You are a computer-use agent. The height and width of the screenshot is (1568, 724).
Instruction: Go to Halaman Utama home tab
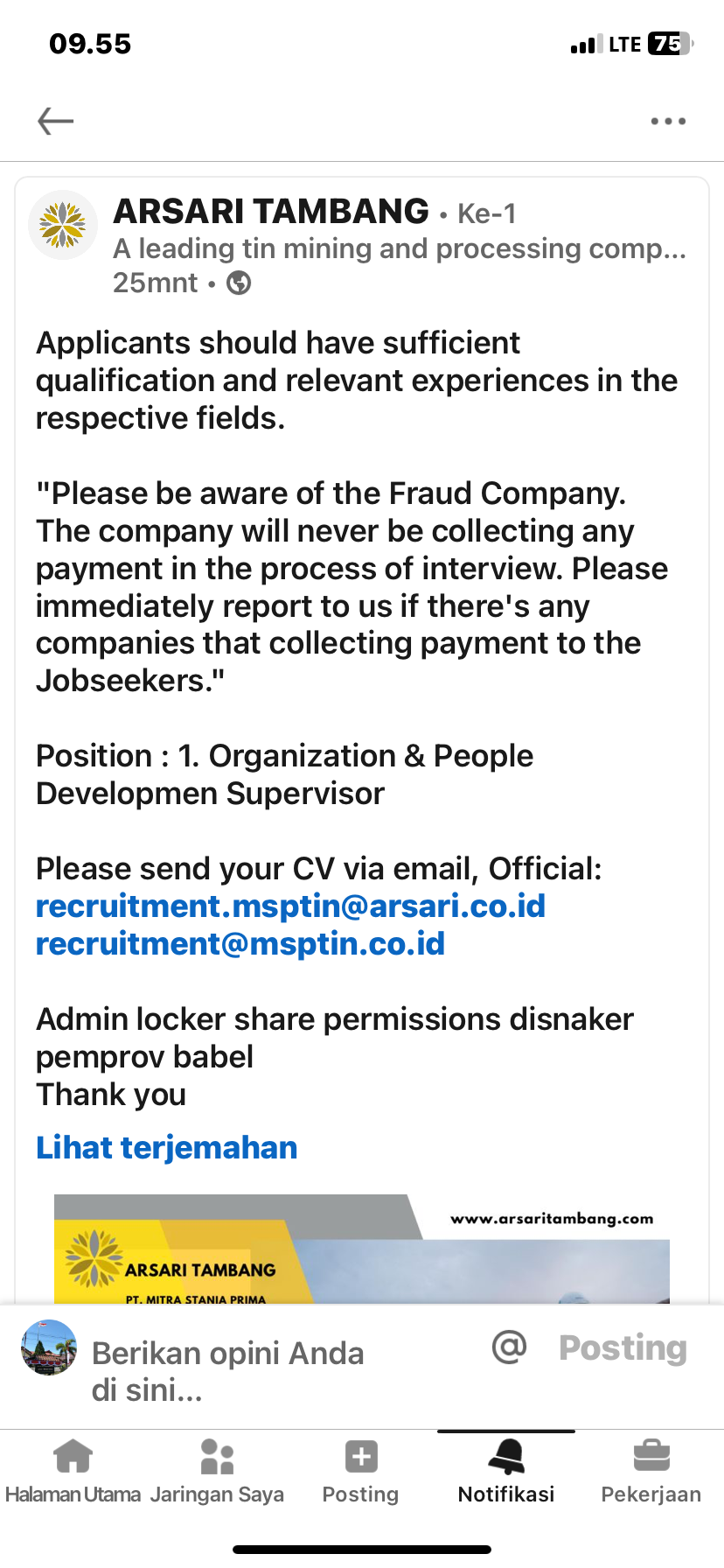coord(73,1471)
